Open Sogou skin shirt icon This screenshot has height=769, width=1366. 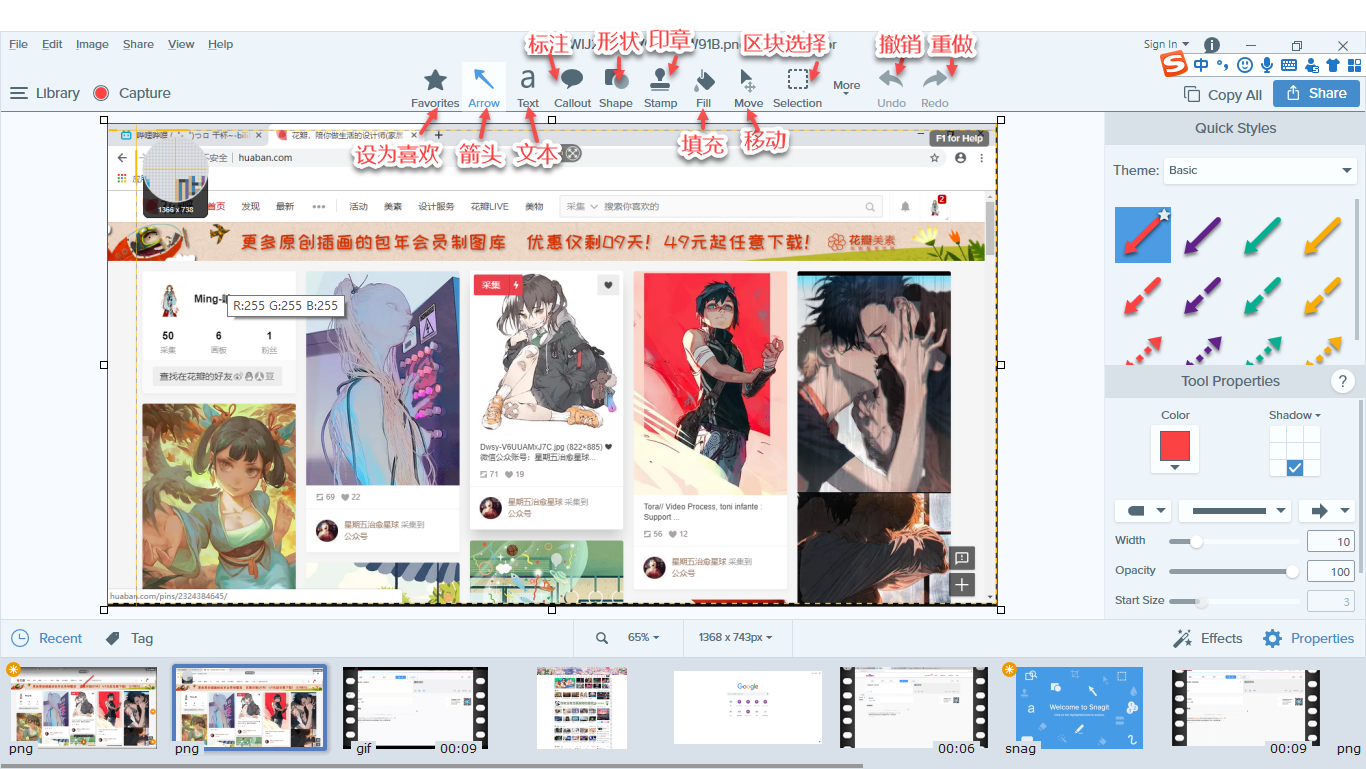[x=1332, y=65]
